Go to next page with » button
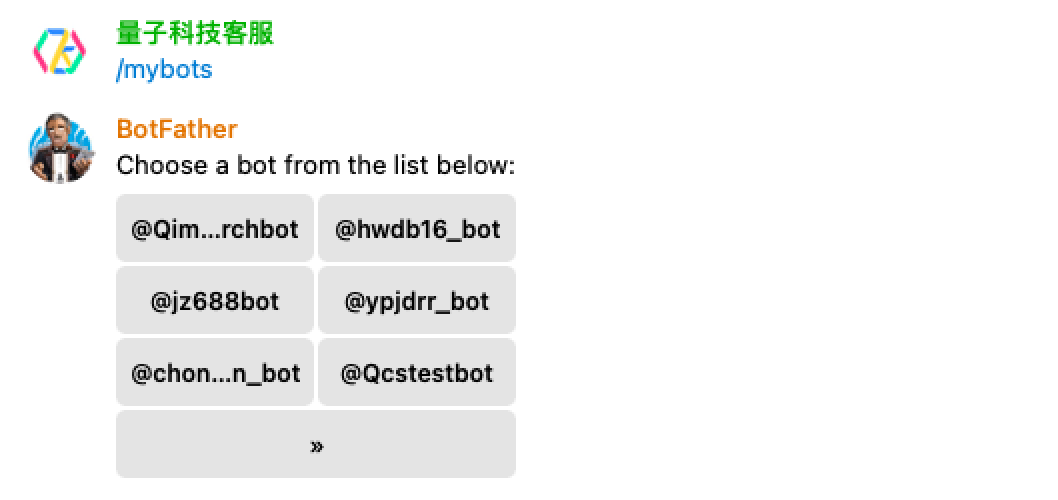This screenshot has width=1058, height=500. point(316,445)
